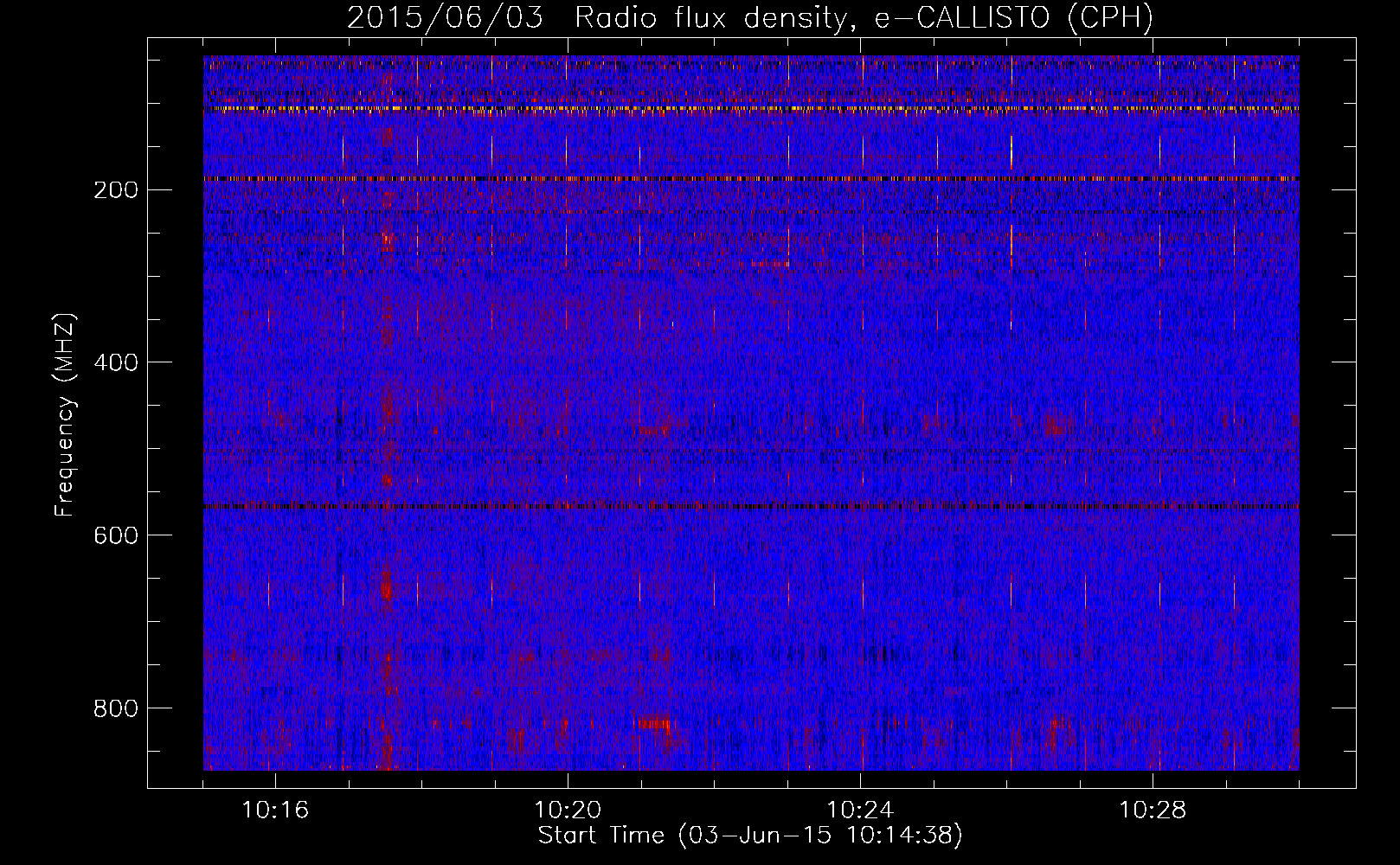1400x865 pixels.
Task: Click the plot title mentioning e-CALLISTO (CPH)
Action: coord(750,17)
